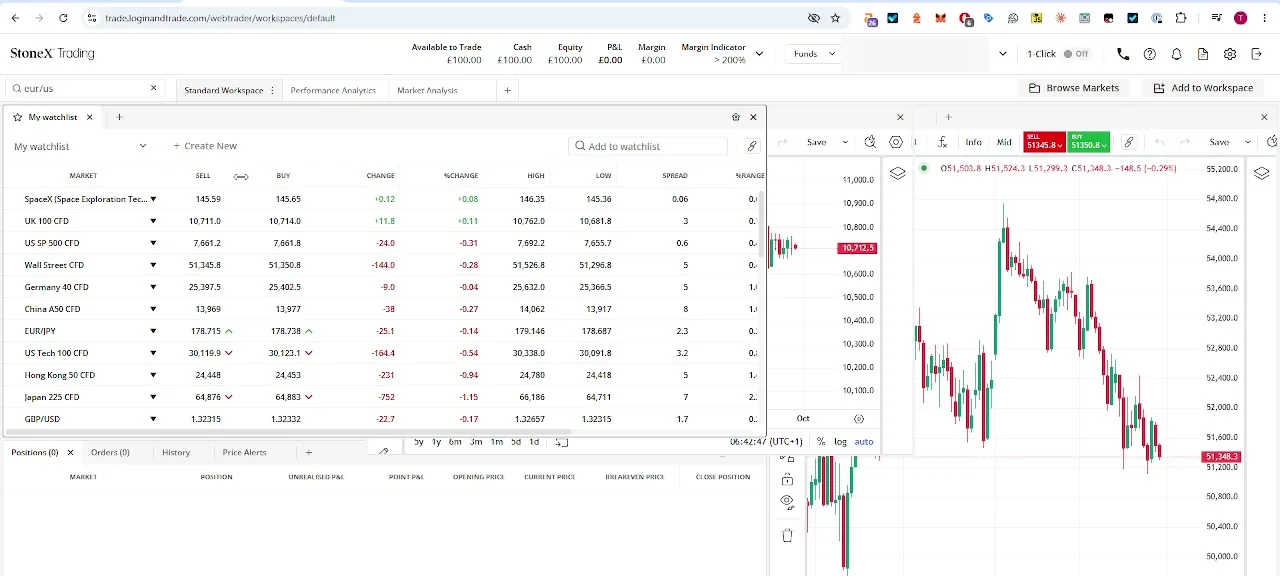Switch to Performance Analytics tab
This screenshot has width=1280, height=576.
click(333, 90)
